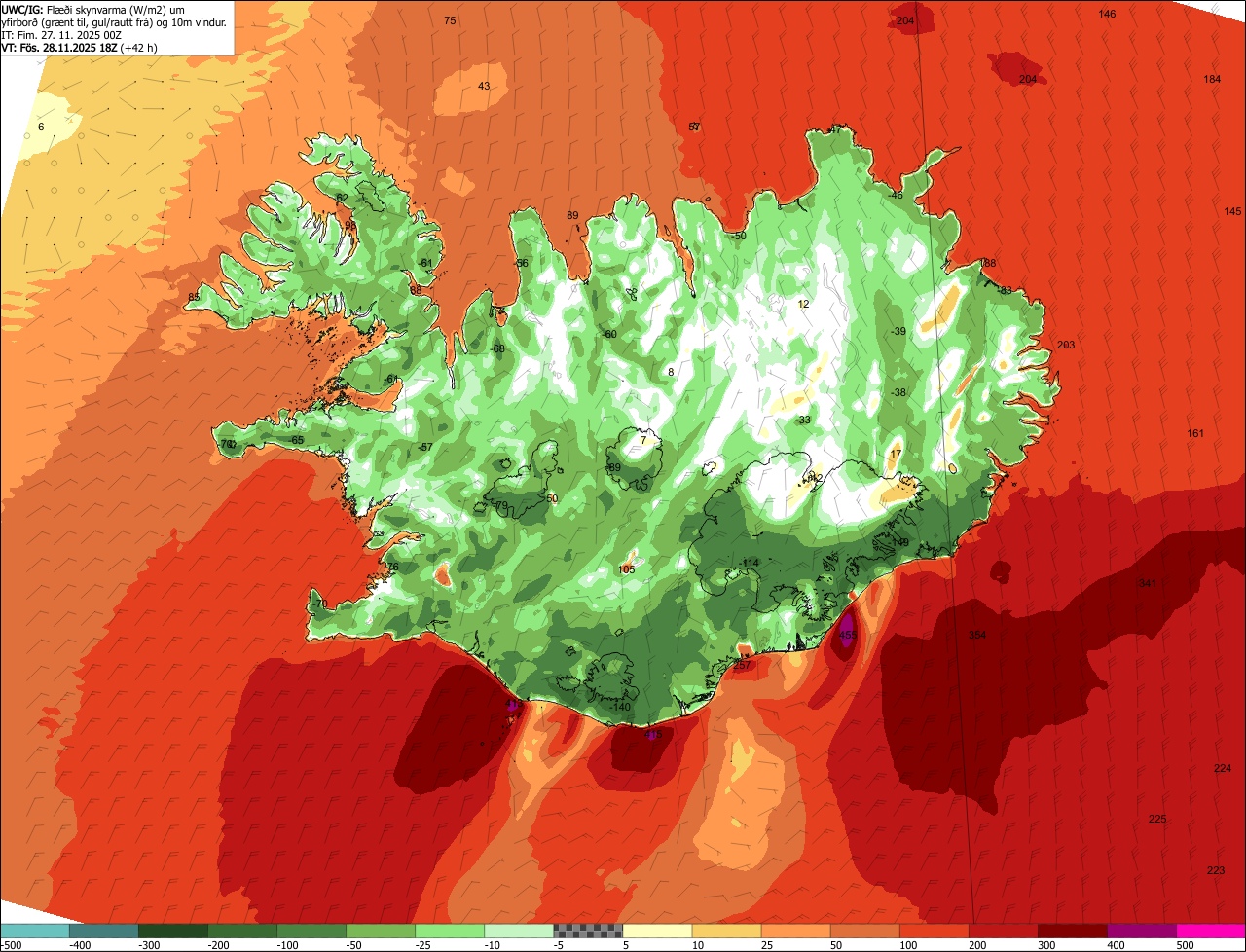
Task: Click the valid time 'VT: Fös. 28.11.2025 18Z (+42 h)'
Action: (x=80, y=47)
